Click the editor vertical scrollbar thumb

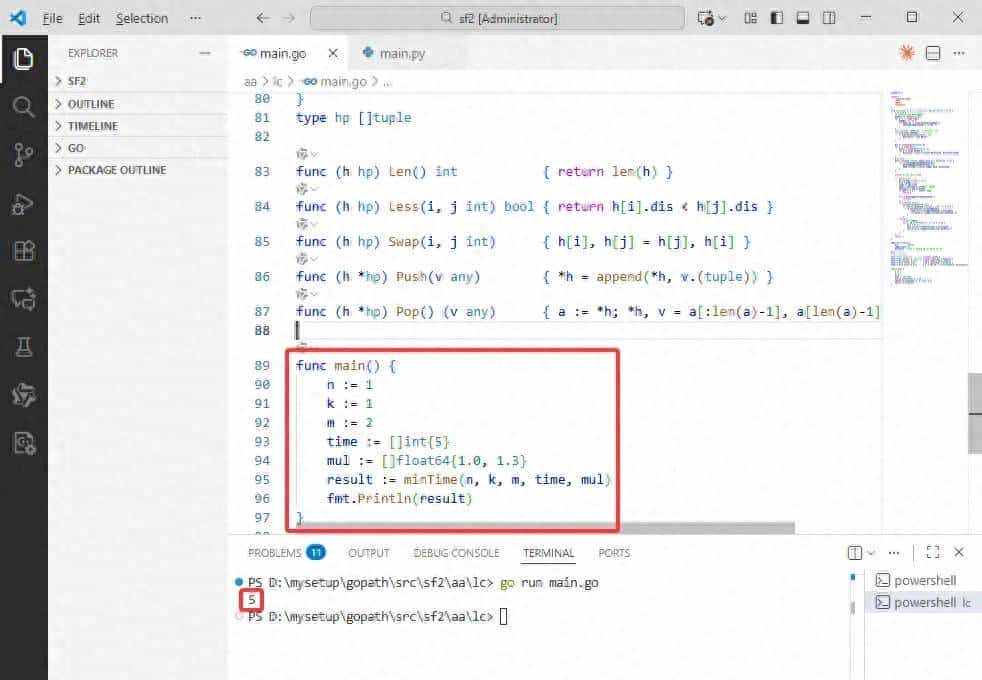[974, 413]
